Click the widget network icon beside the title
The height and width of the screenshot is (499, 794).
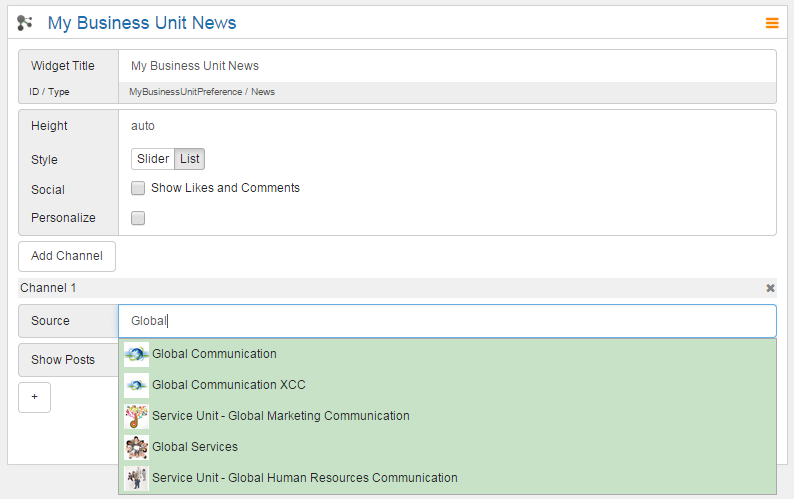coord(26,23)
